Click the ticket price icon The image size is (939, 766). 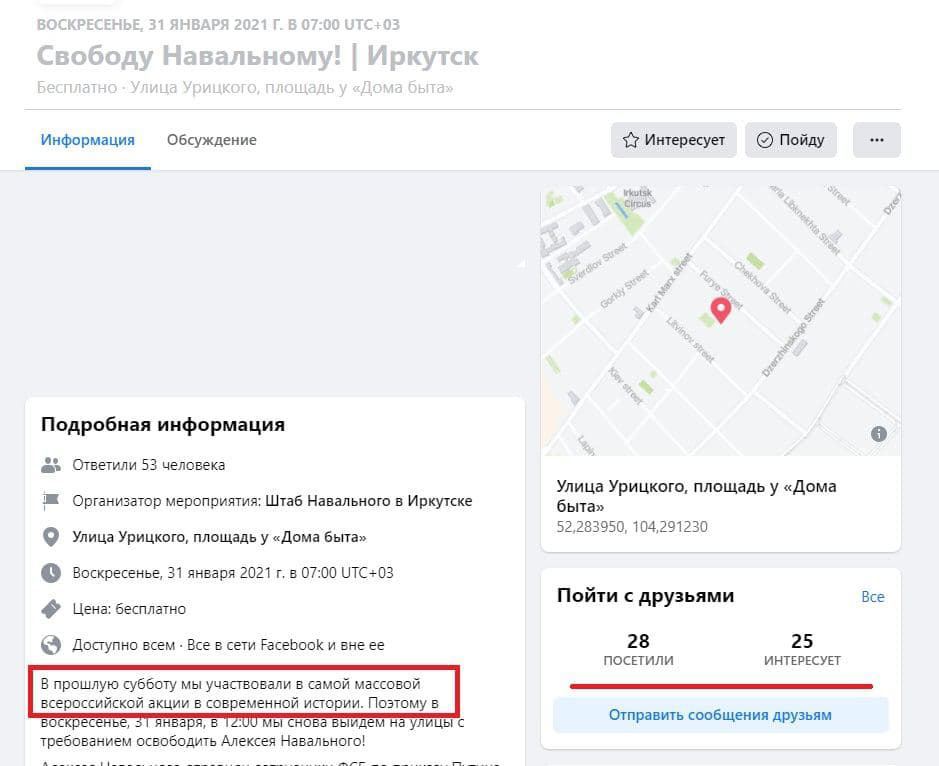tap(51, 608)
